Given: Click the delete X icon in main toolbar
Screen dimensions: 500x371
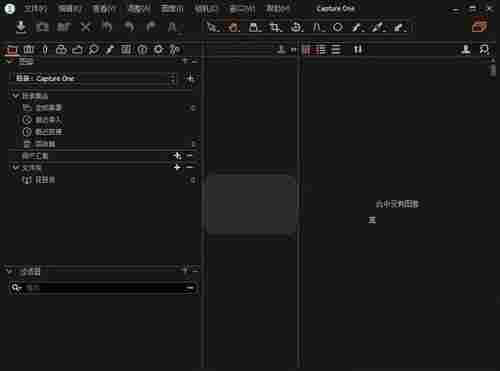Looking at the screenshot, I should [86, 27].
